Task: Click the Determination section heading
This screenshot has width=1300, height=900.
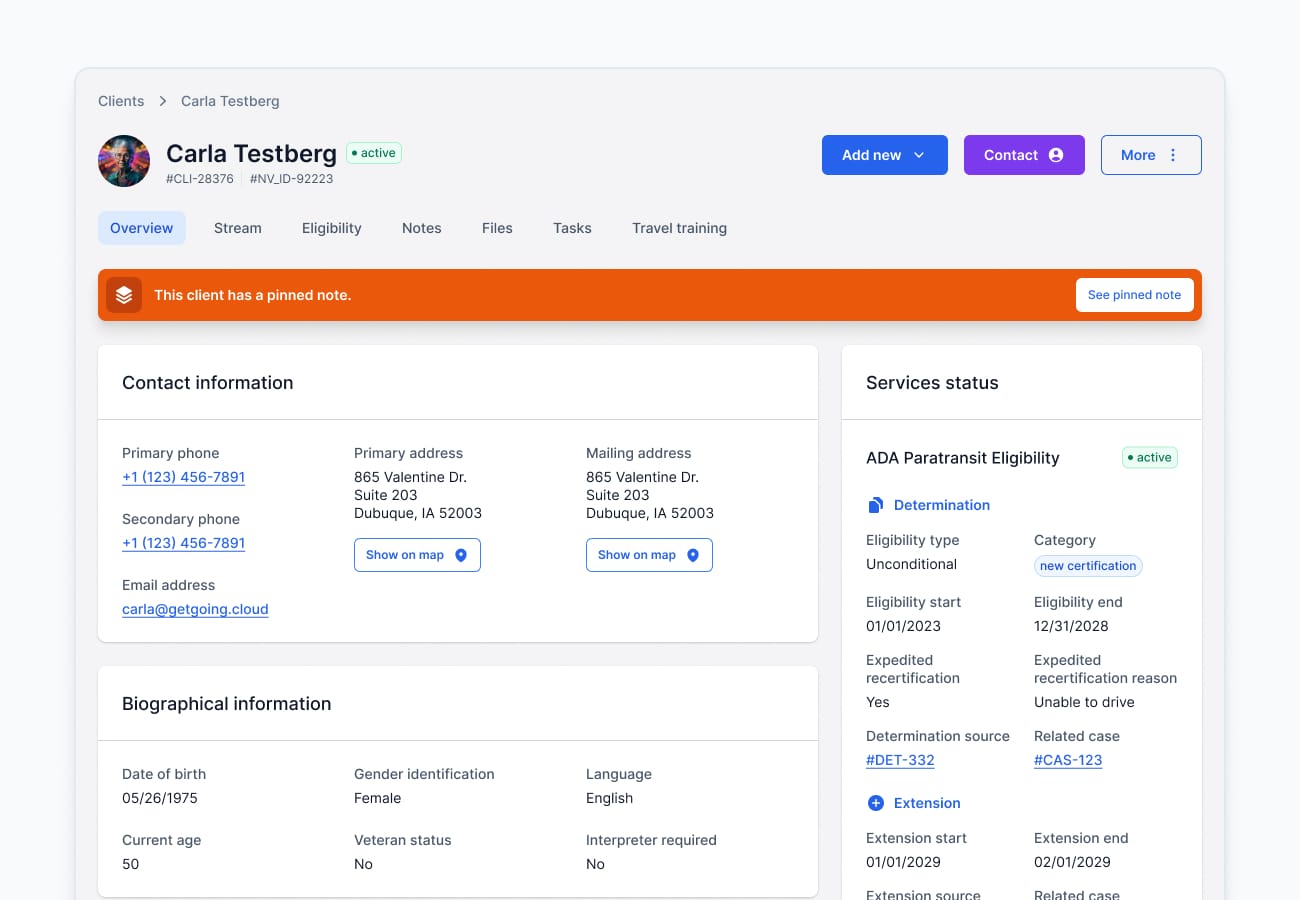Action: (942, 505)
